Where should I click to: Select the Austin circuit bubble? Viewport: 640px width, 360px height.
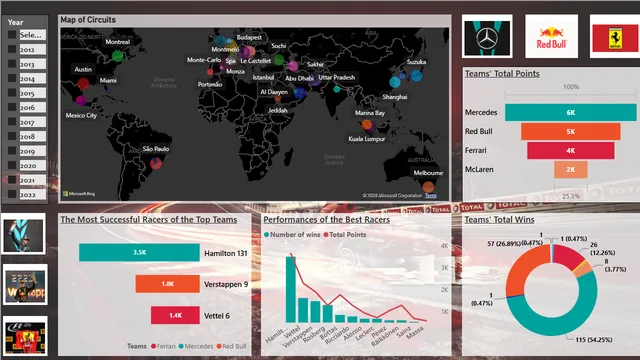click(x=83, y=84)
